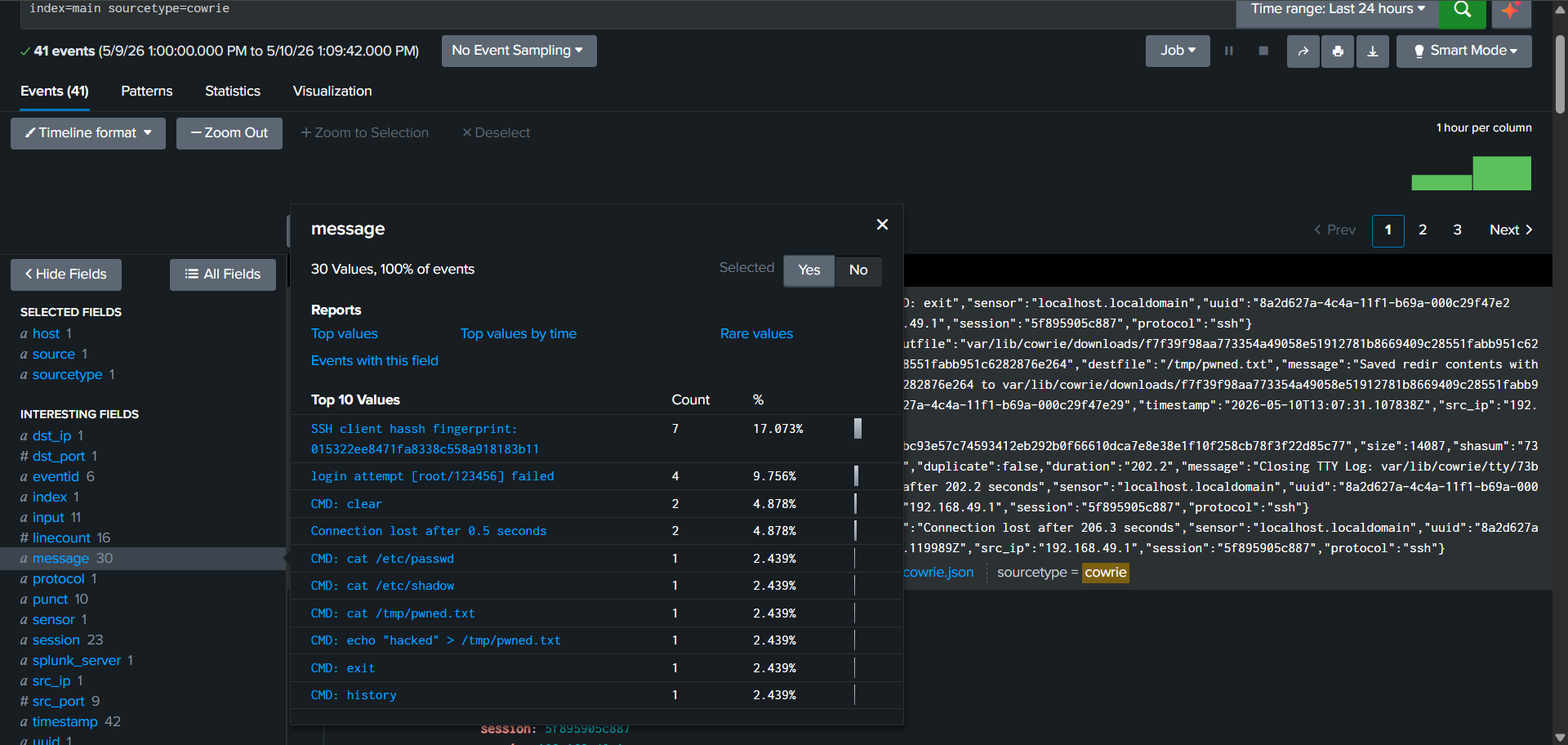Open Smart Mode dropdown
1568x745 pixels.
click(1464, 51)
